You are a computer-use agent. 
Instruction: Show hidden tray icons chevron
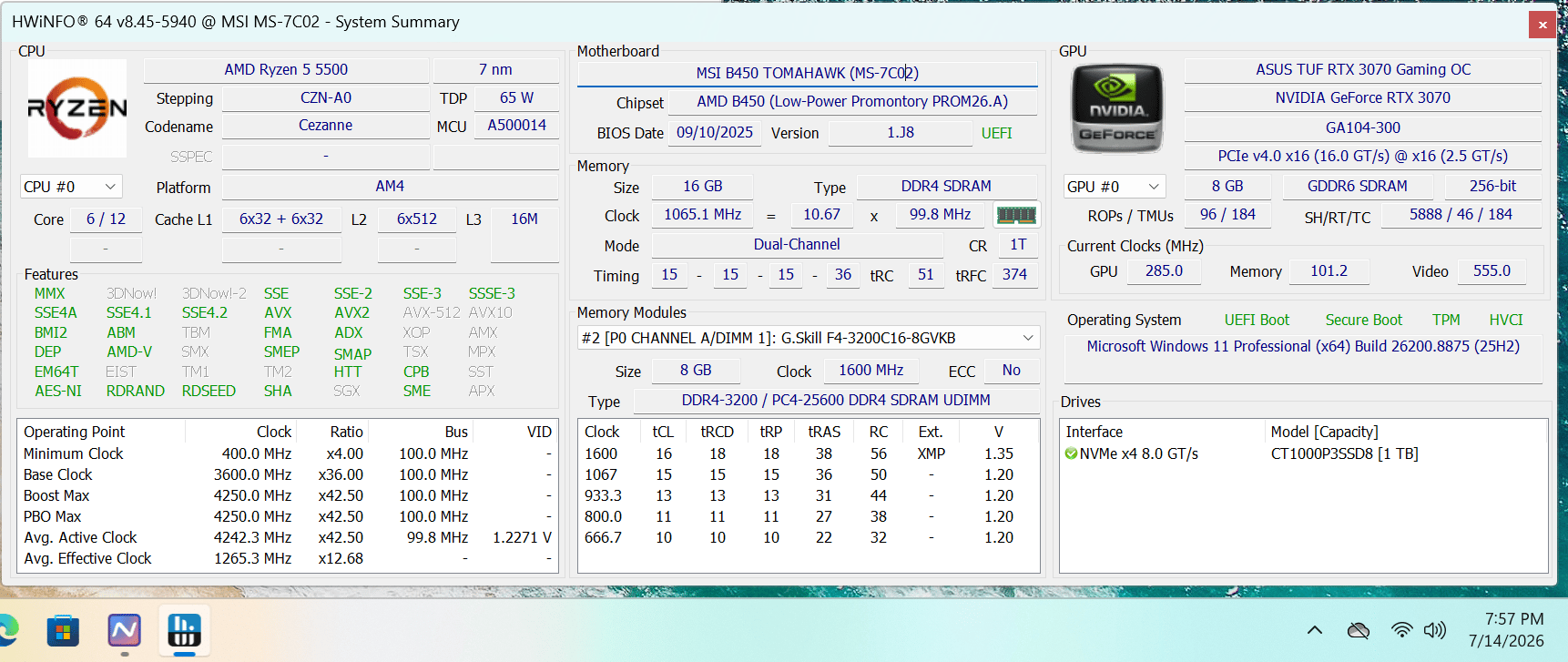(x=1315, y=630)
